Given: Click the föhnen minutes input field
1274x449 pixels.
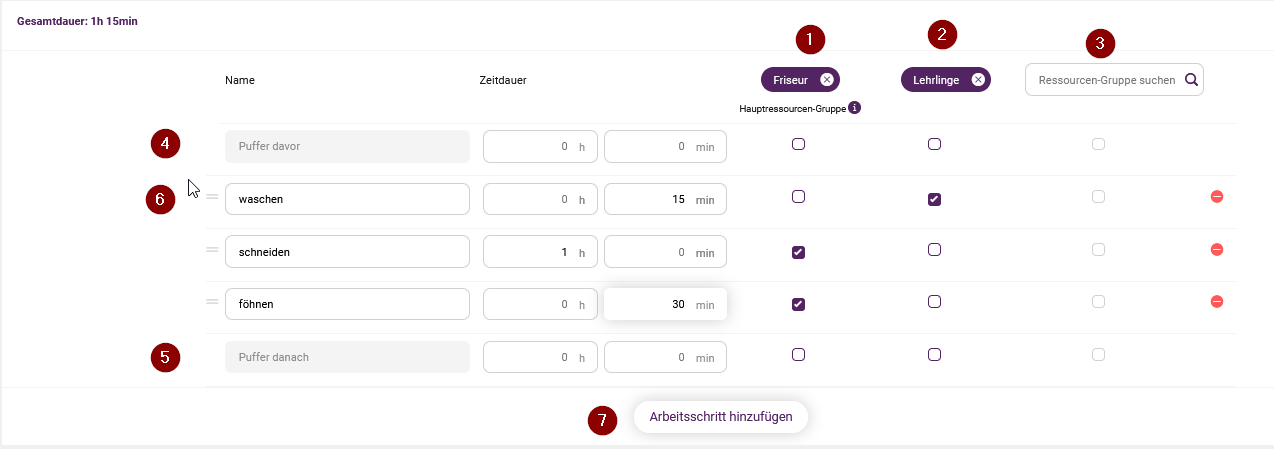Looking at the screenshot, I should pyautogui.click(x=665, y=304).
